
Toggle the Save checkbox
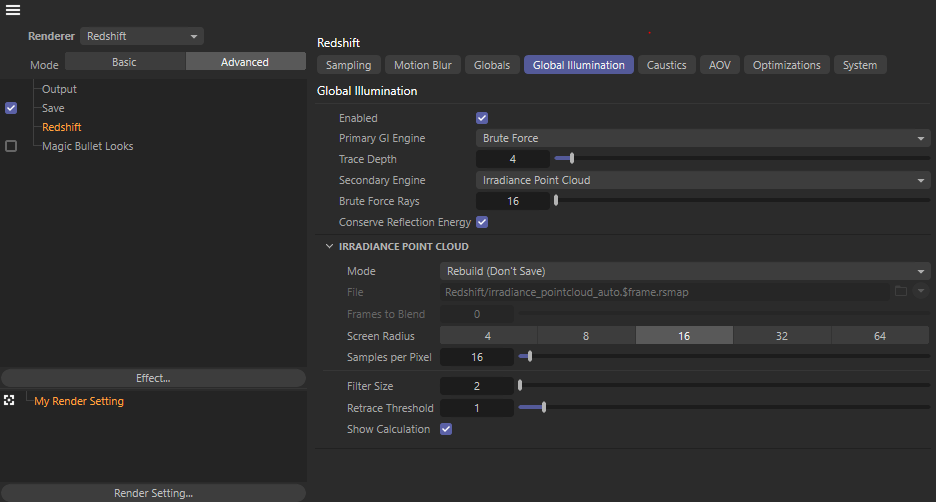point(11,108)
